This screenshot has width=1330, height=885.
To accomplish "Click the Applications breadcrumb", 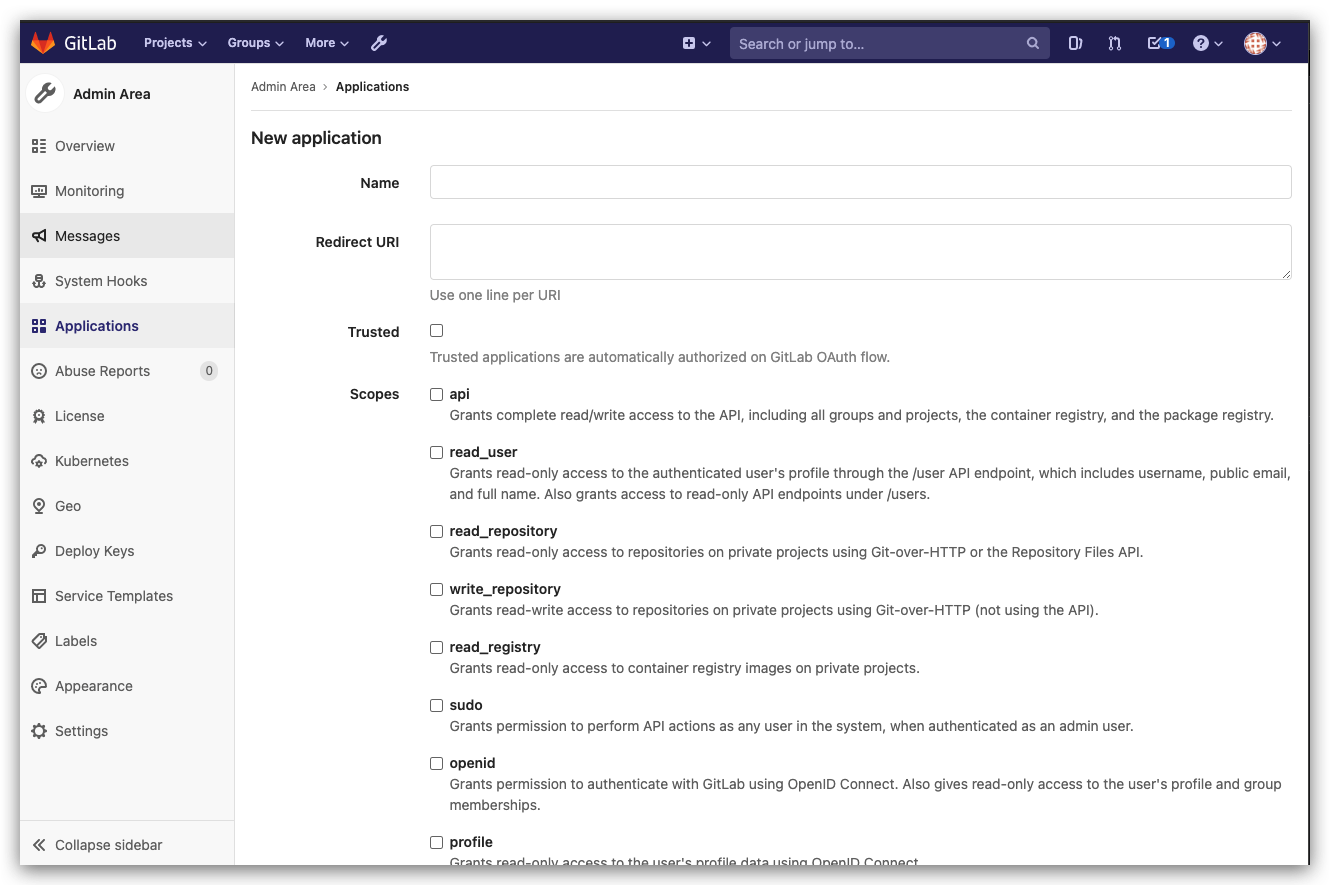I will 372,87.
